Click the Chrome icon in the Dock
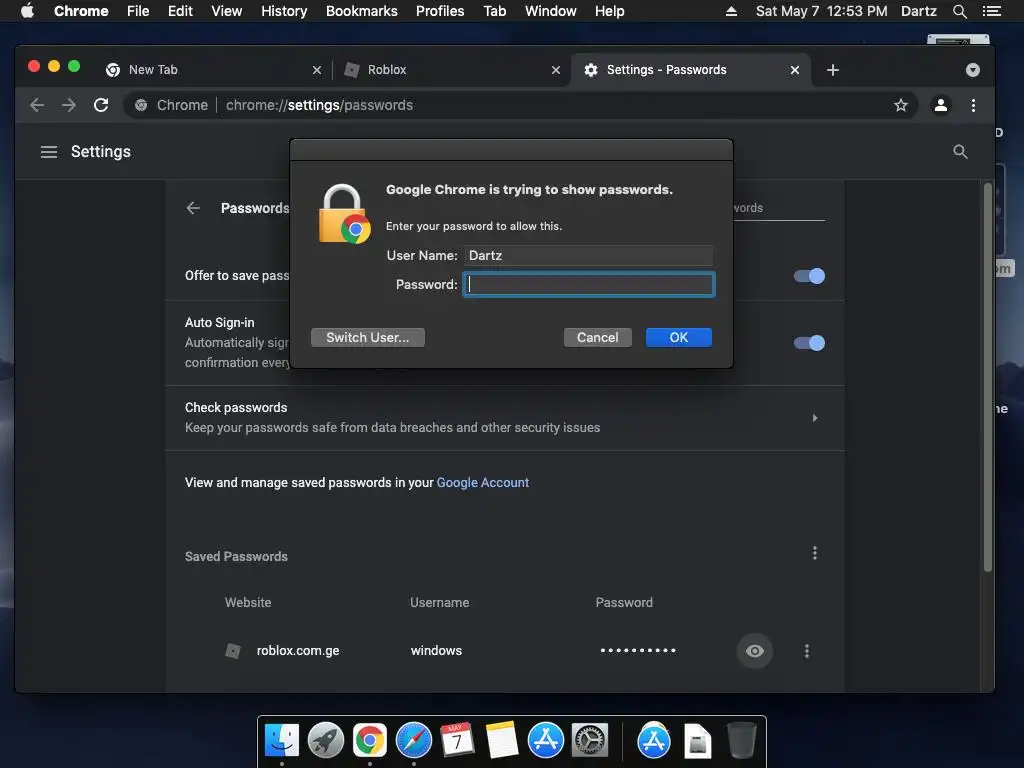This screenshot has width=1024, height=768. (x=370, y=741)
